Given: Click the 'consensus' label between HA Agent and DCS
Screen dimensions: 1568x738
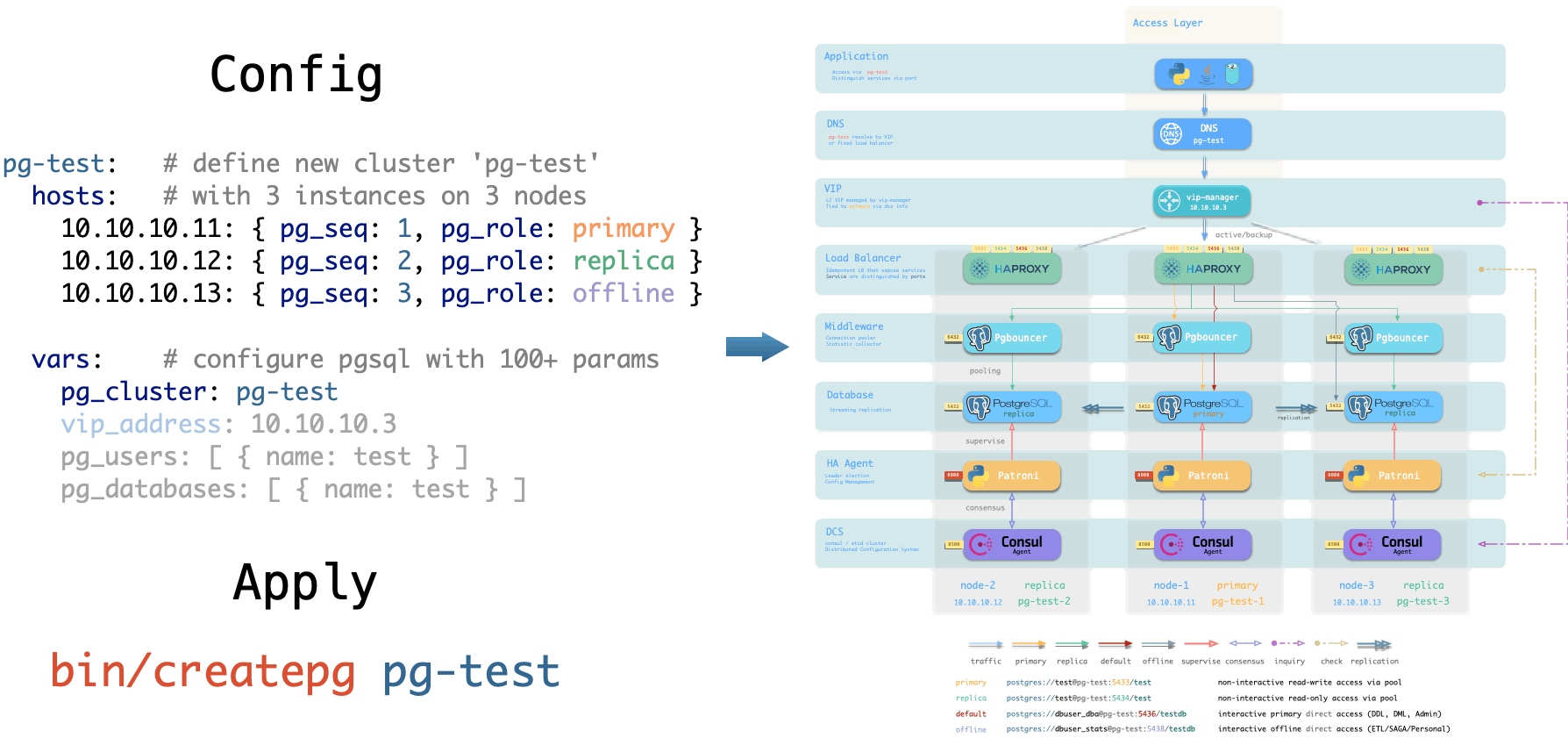Looking at the screenshot, I should 985,508.
